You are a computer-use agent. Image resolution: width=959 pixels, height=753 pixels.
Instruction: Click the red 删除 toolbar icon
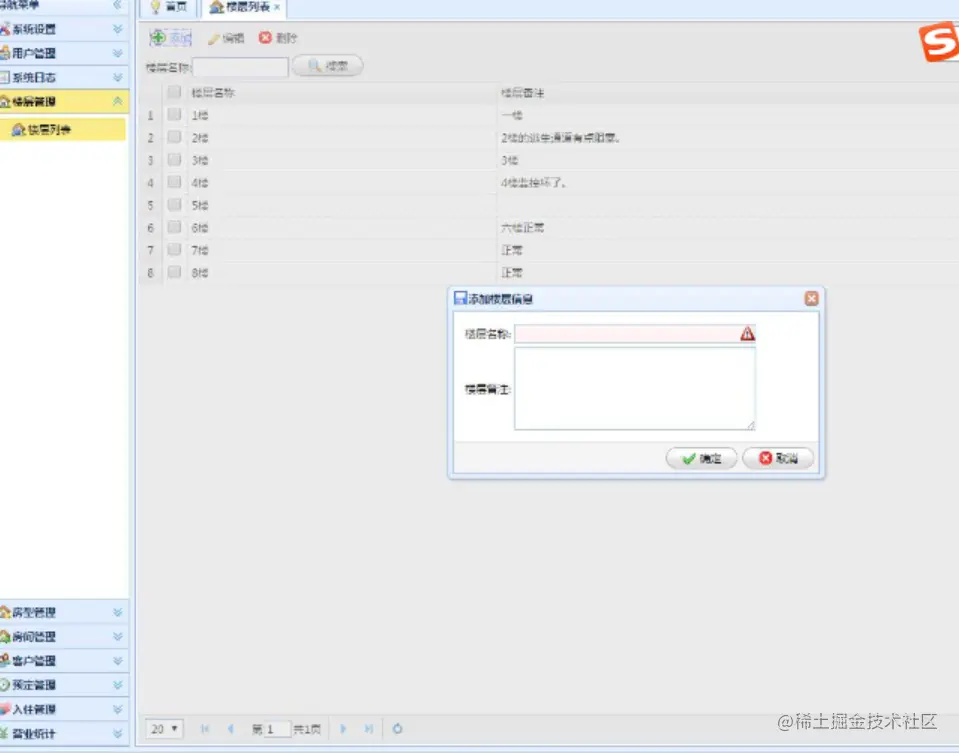[x=265, y=38]
